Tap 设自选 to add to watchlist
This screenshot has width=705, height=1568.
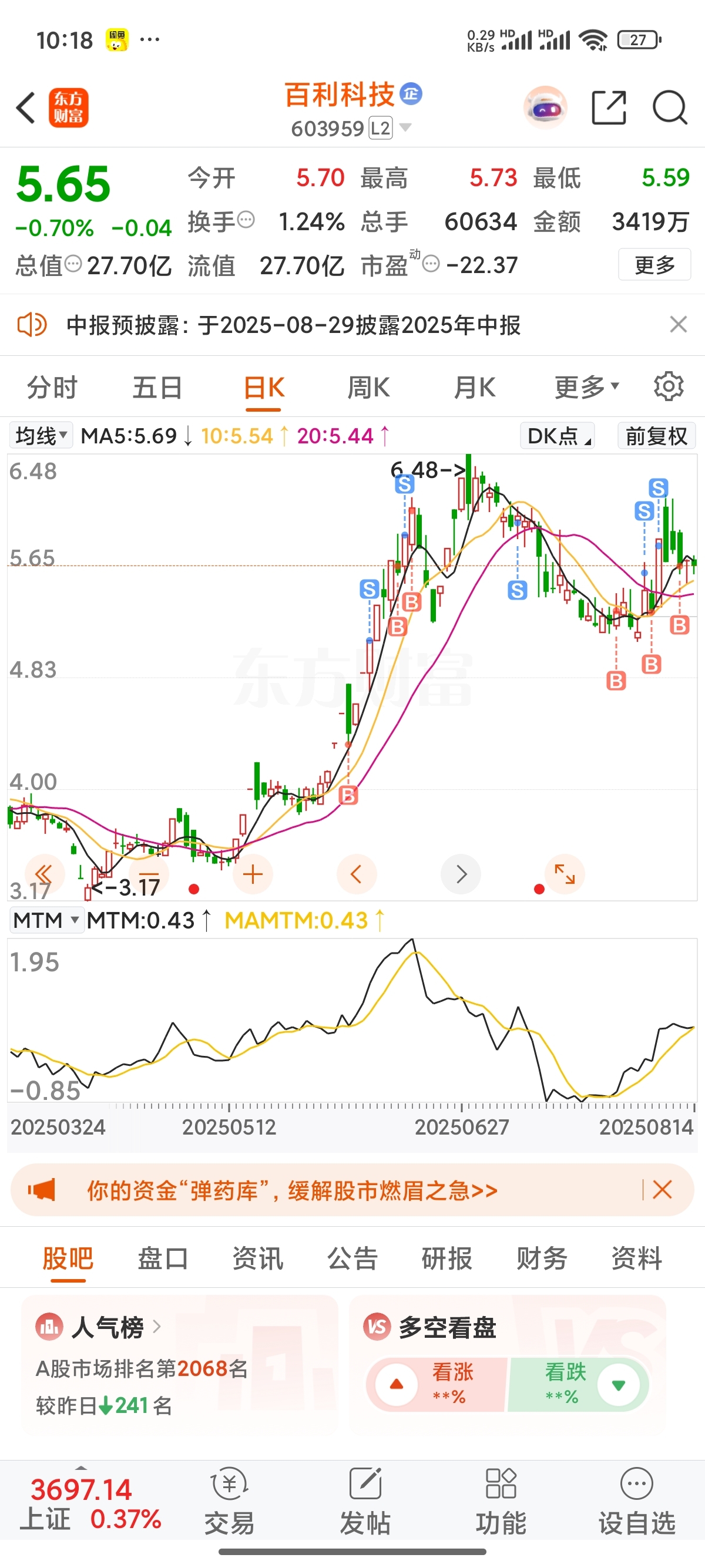pyautogui.click(x=637, y=1501)
